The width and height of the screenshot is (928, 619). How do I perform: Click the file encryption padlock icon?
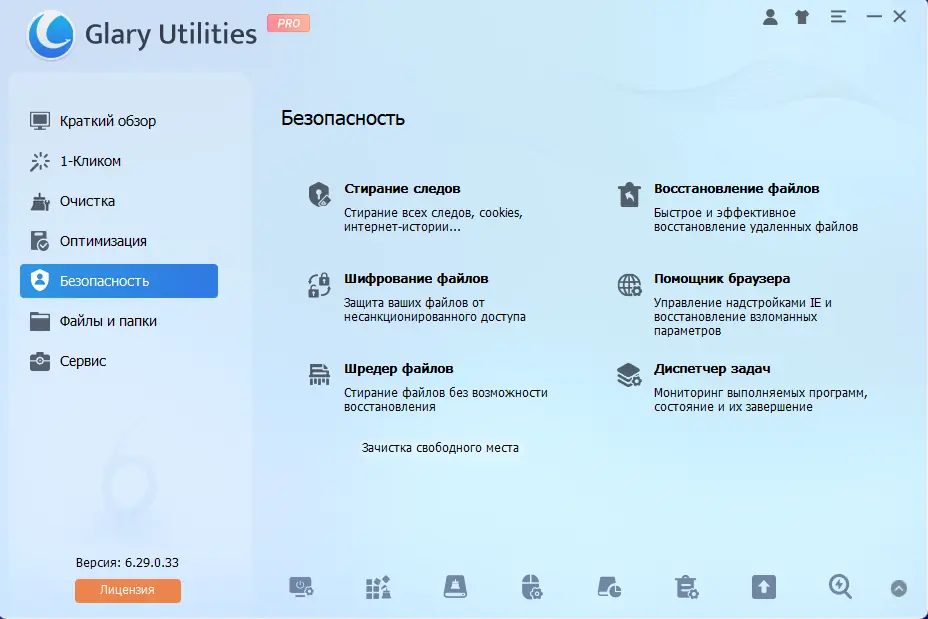(x=319, y=285)
